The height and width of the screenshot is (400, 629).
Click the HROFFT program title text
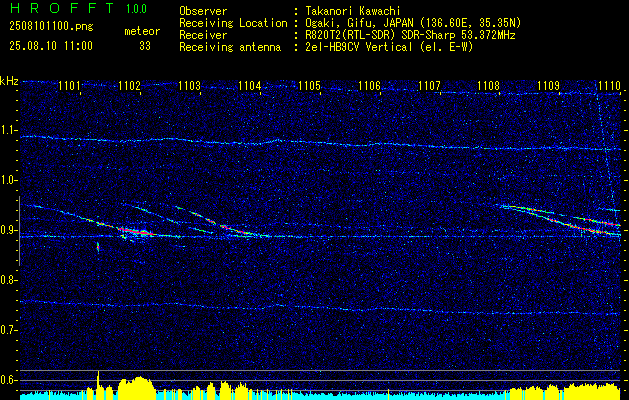61,8
